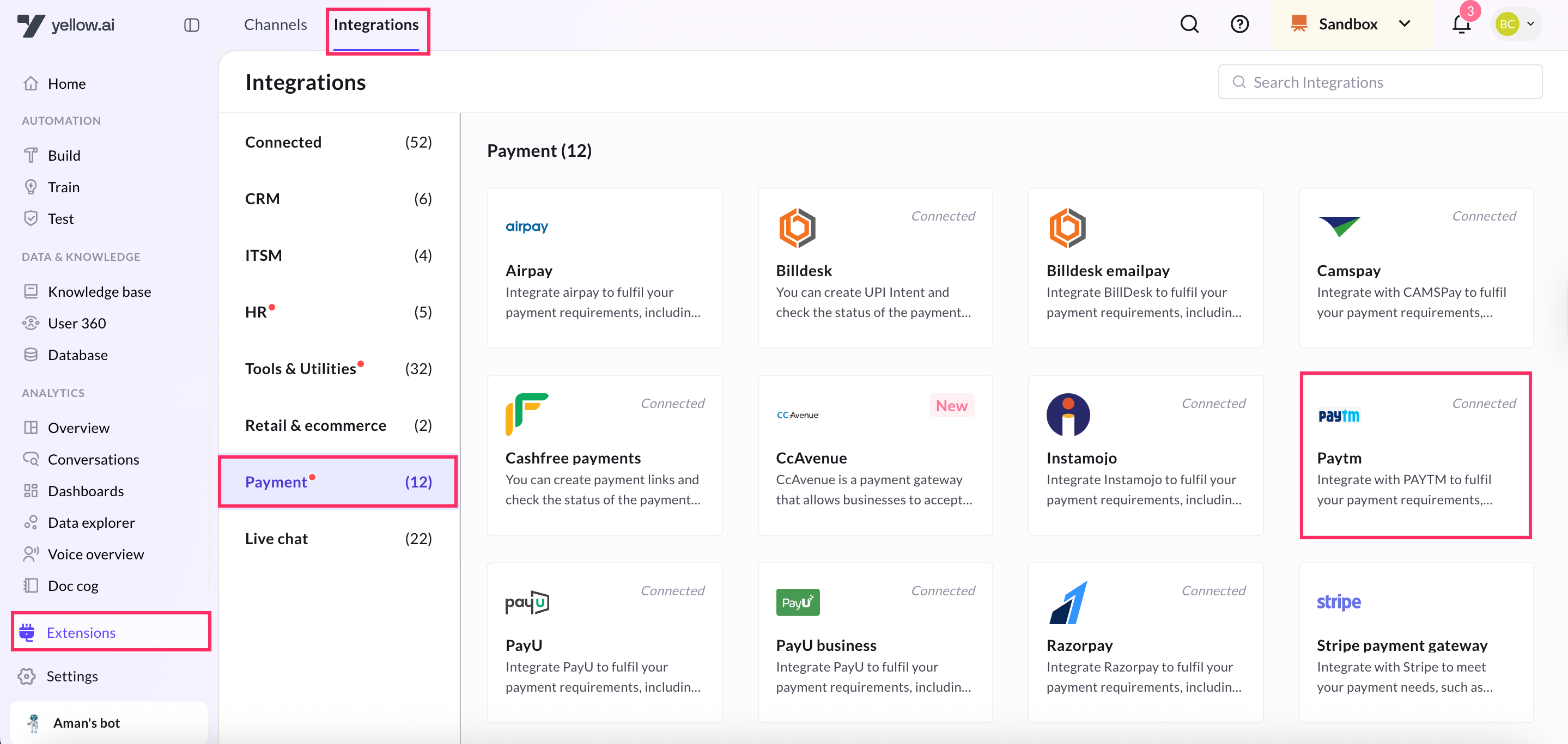Click the Billdesk emailpay logo
The height and width of the screenshot is (744, 1568).
(1067, 228)
